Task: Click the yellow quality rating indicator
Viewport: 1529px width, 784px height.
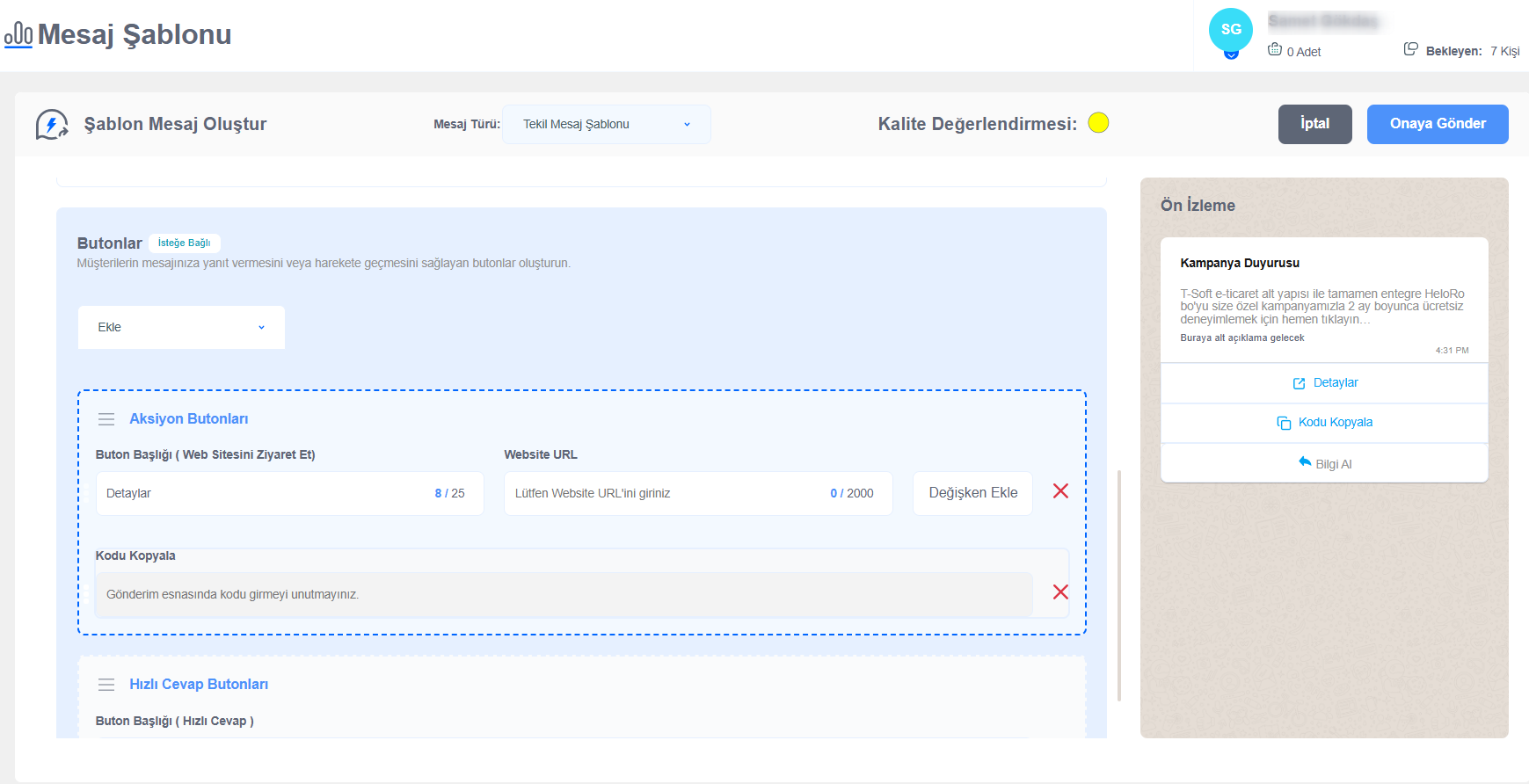Action: tap(1098, 123)
